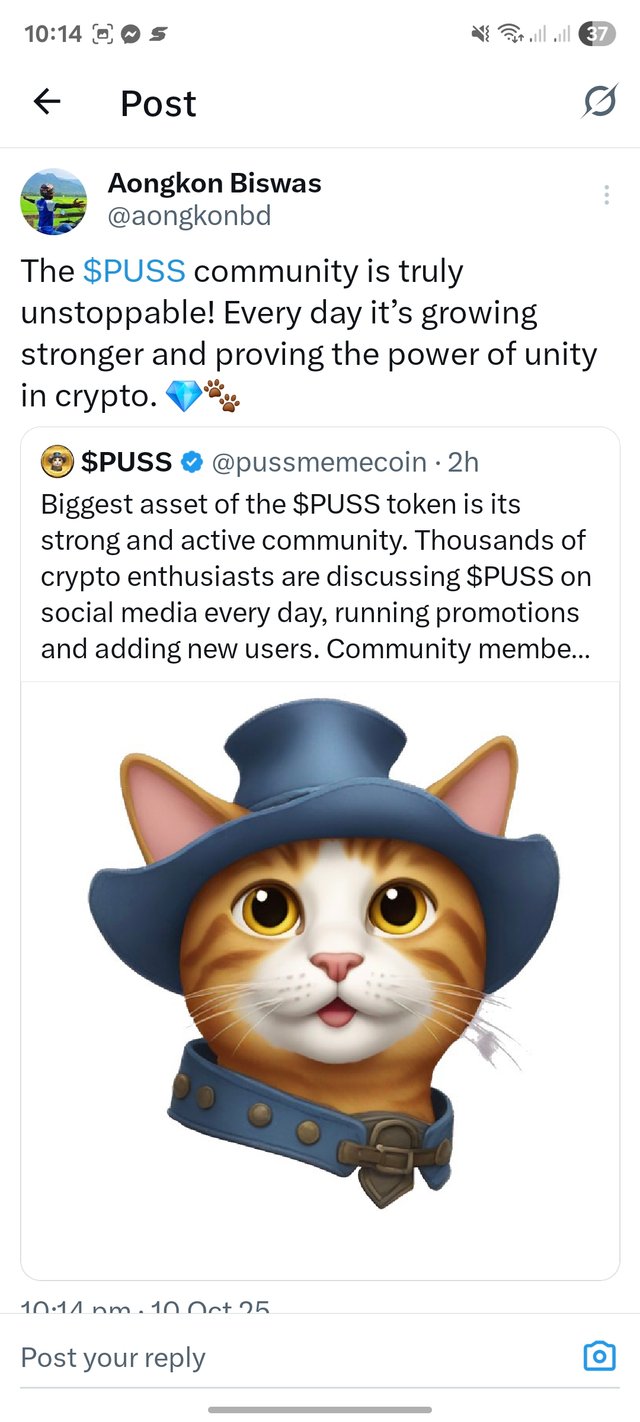This screenshot has width=640, height=1422.
Task: Tap the Aongkon Biswas display name
Action: [x=214, y=184]
